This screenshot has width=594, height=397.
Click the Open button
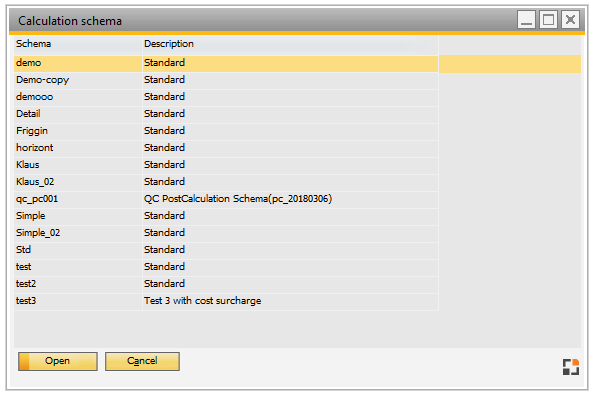click(58, 361)
